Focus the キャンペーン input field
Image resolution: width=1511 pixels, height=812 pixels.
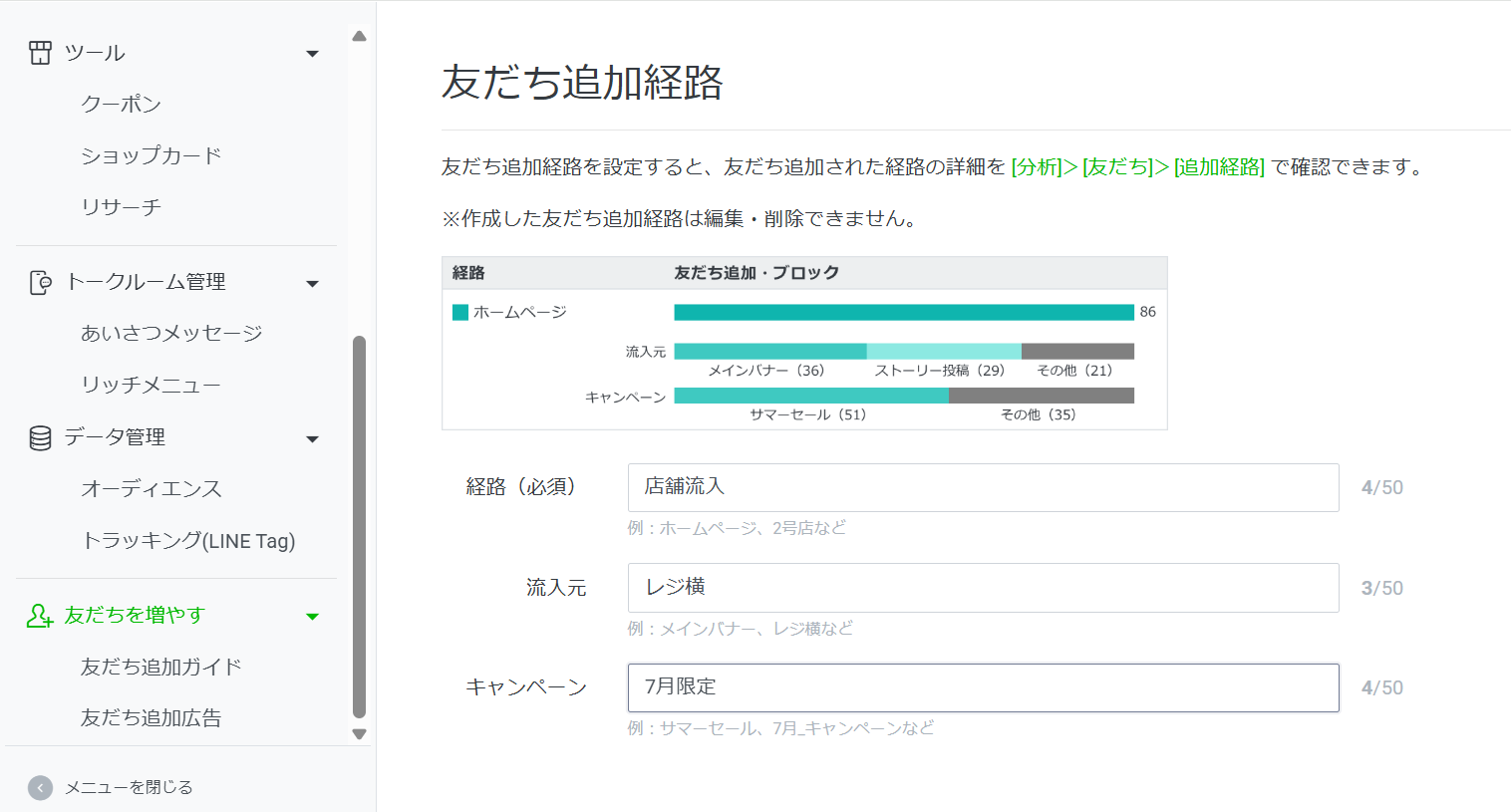tap(983, 687)
